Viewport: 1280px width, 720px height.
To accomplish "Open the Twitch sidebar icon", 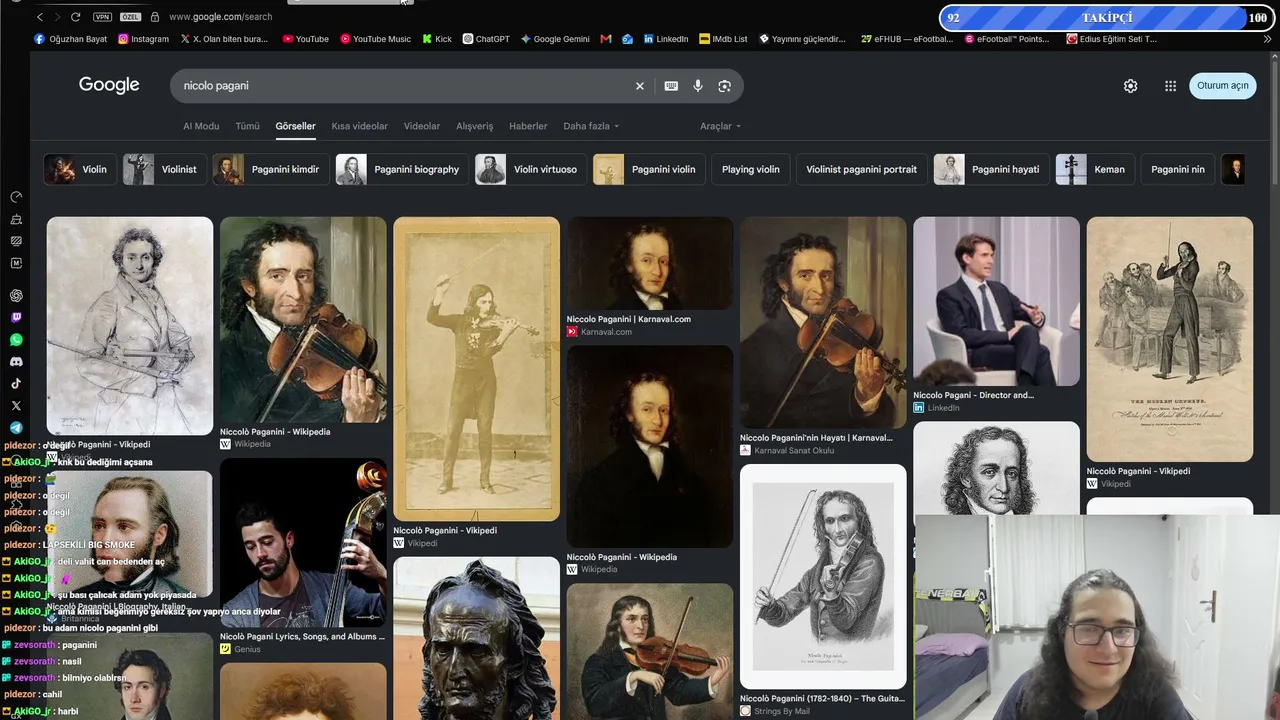I will [16, 318].
